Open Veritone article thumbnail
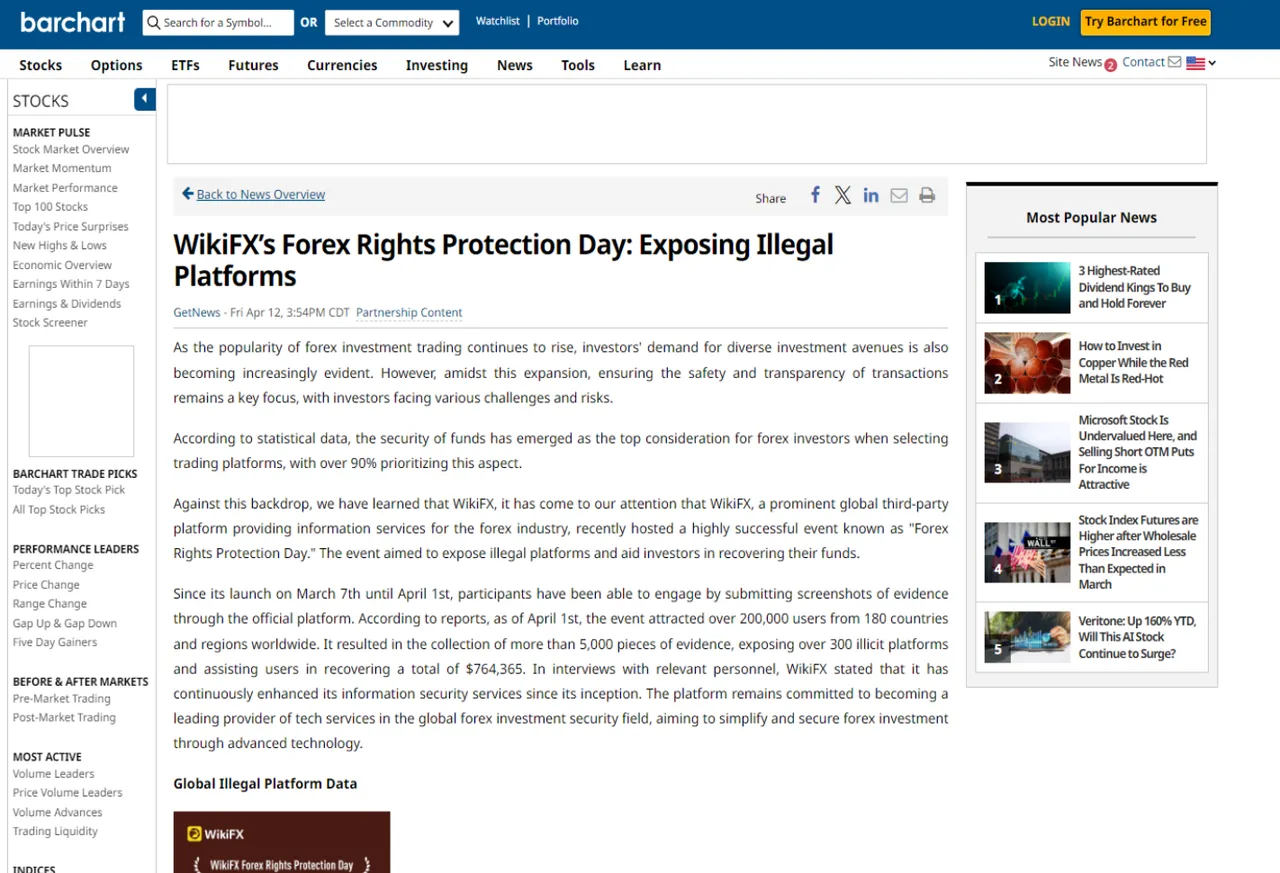This screenshot has width=1280, height=873. coord(1027,637)
